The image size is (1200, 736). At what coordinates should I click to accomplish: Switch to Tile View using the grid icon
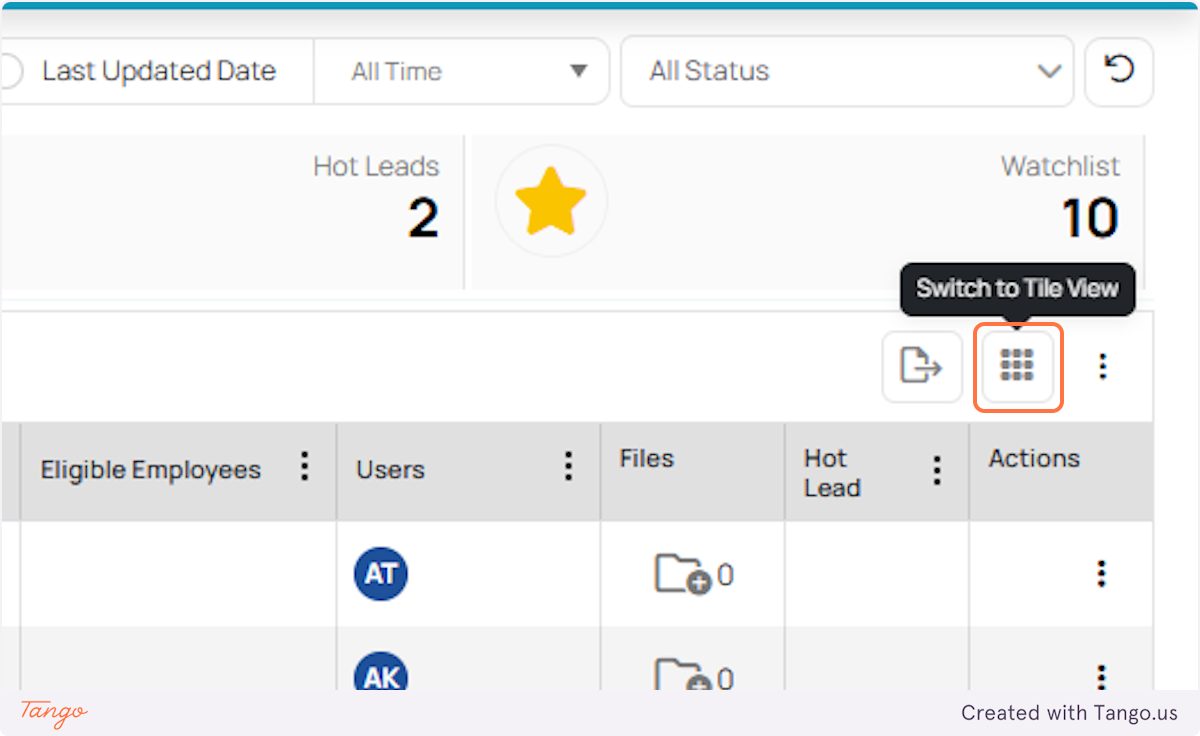1017,367
